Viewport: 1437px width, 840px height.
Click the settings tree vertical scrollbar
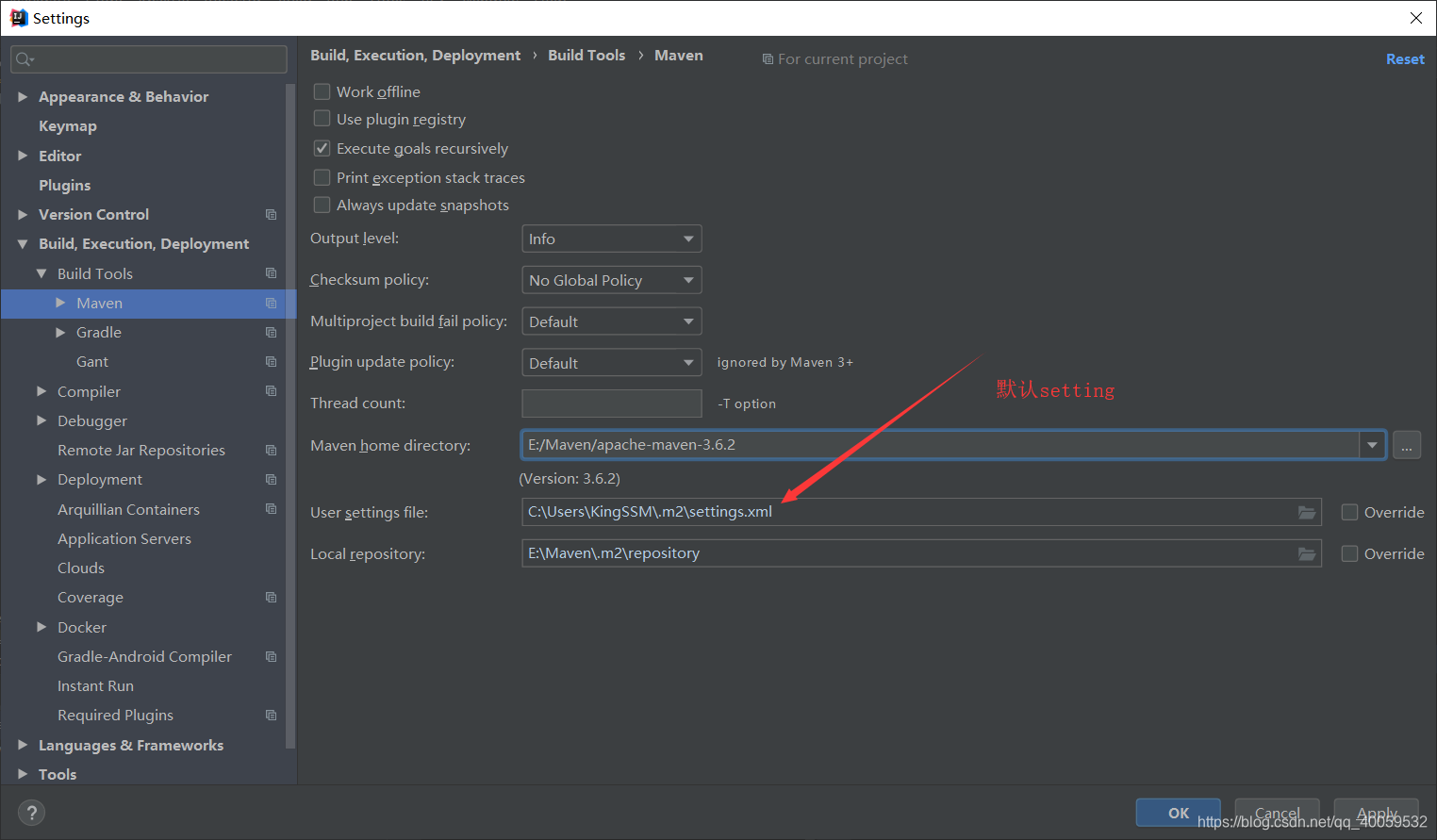[290, 415]
